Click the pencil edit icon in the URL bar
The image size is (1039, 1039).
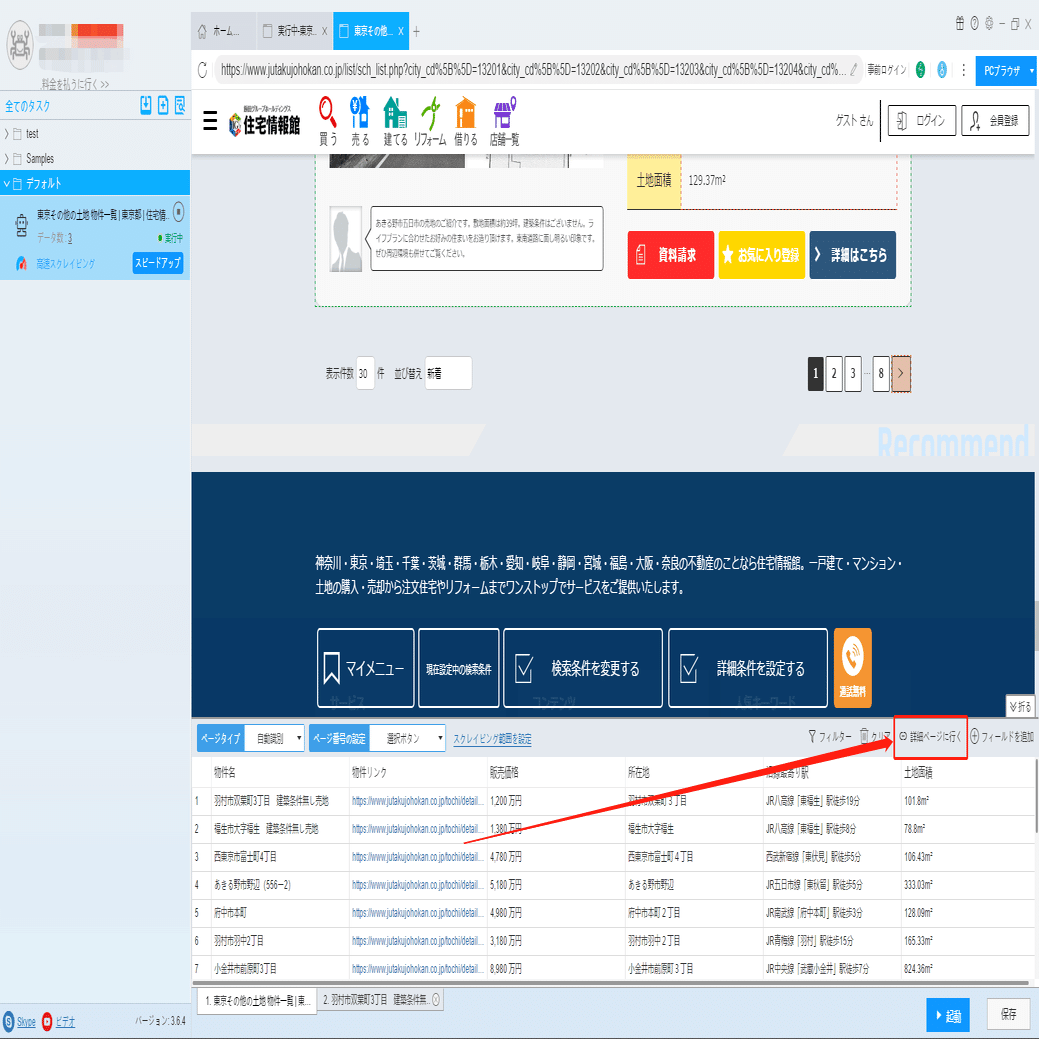pos(854,69)
